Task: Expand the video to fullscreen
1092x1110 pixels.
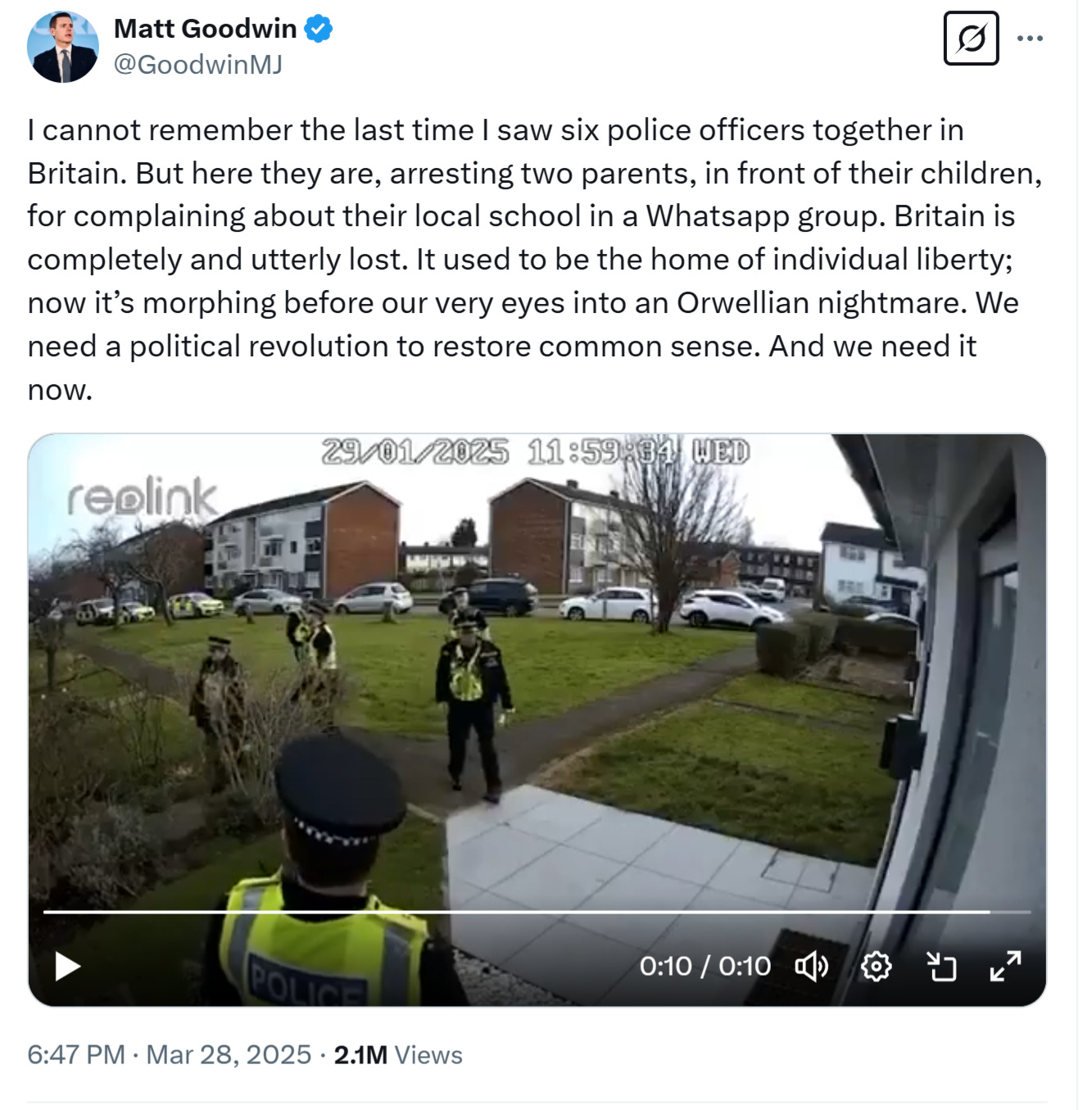Action: [1005, 967]
